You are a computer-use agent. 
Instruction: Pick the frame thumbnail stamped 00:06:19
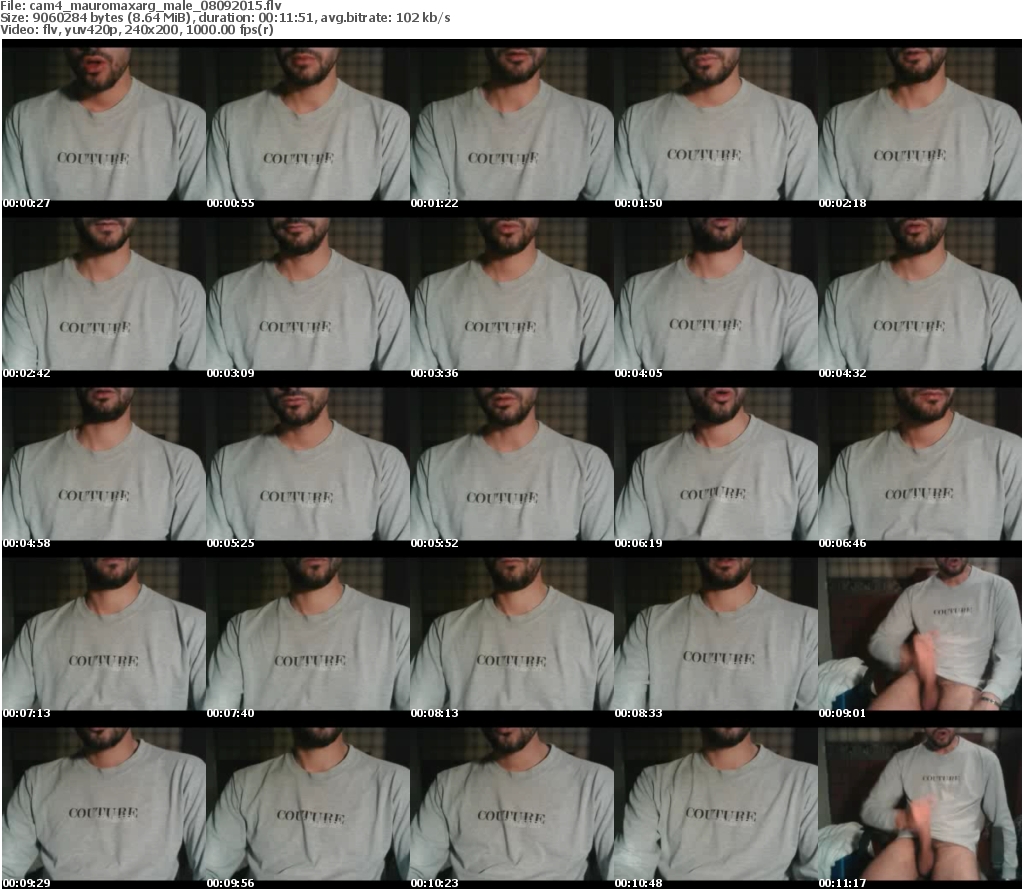716,464
